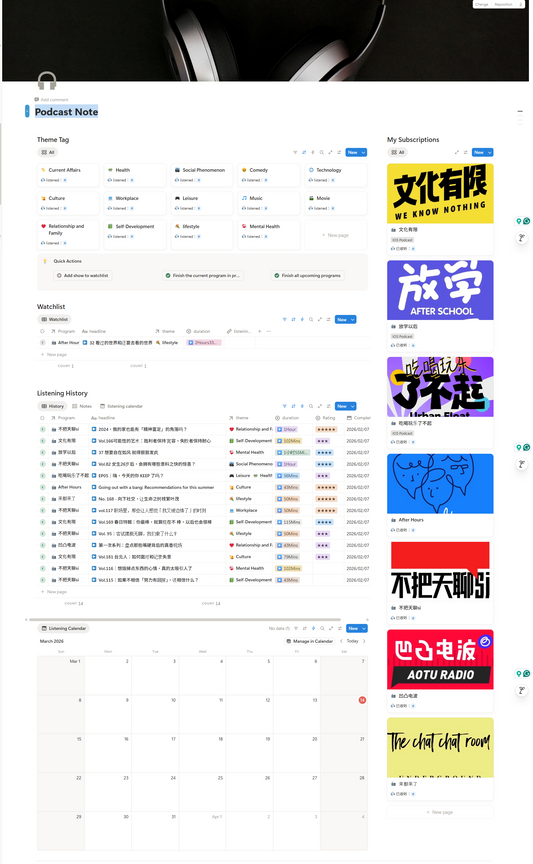
Task: Go to previous month with left chevron
Action: point(341,641)
